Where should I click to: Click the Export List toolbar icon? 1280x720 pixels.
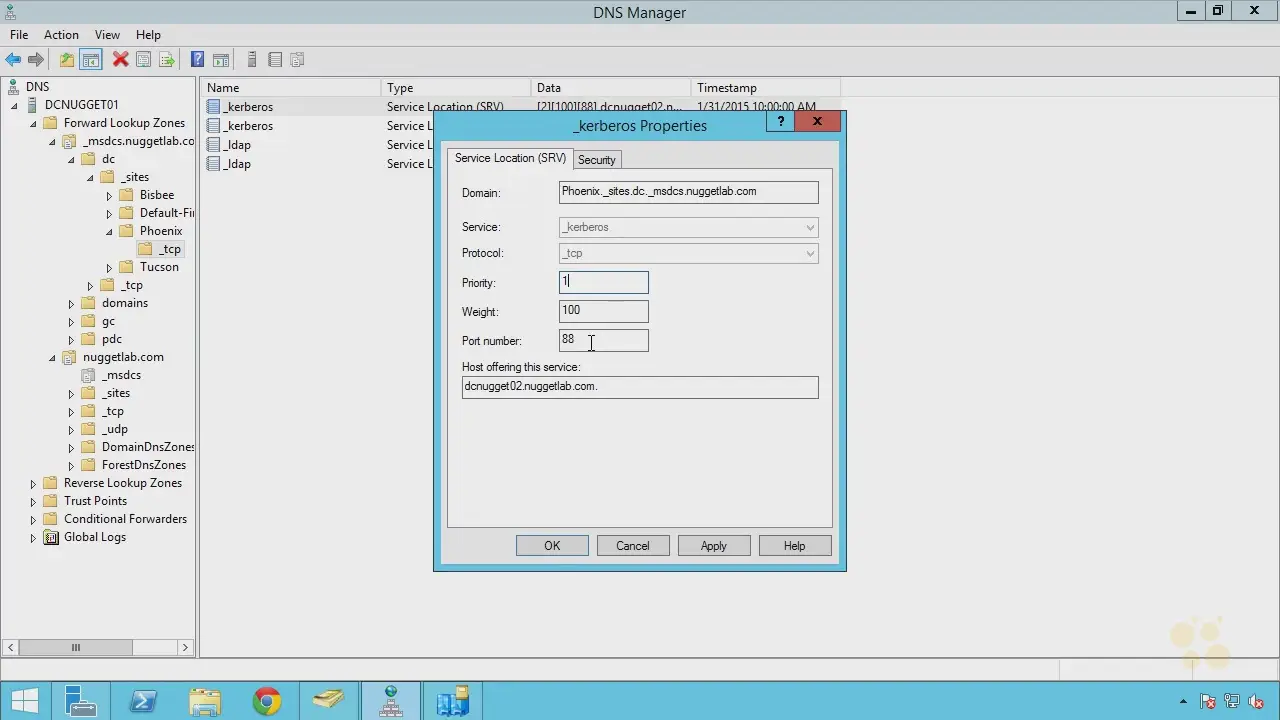(167, 59)
